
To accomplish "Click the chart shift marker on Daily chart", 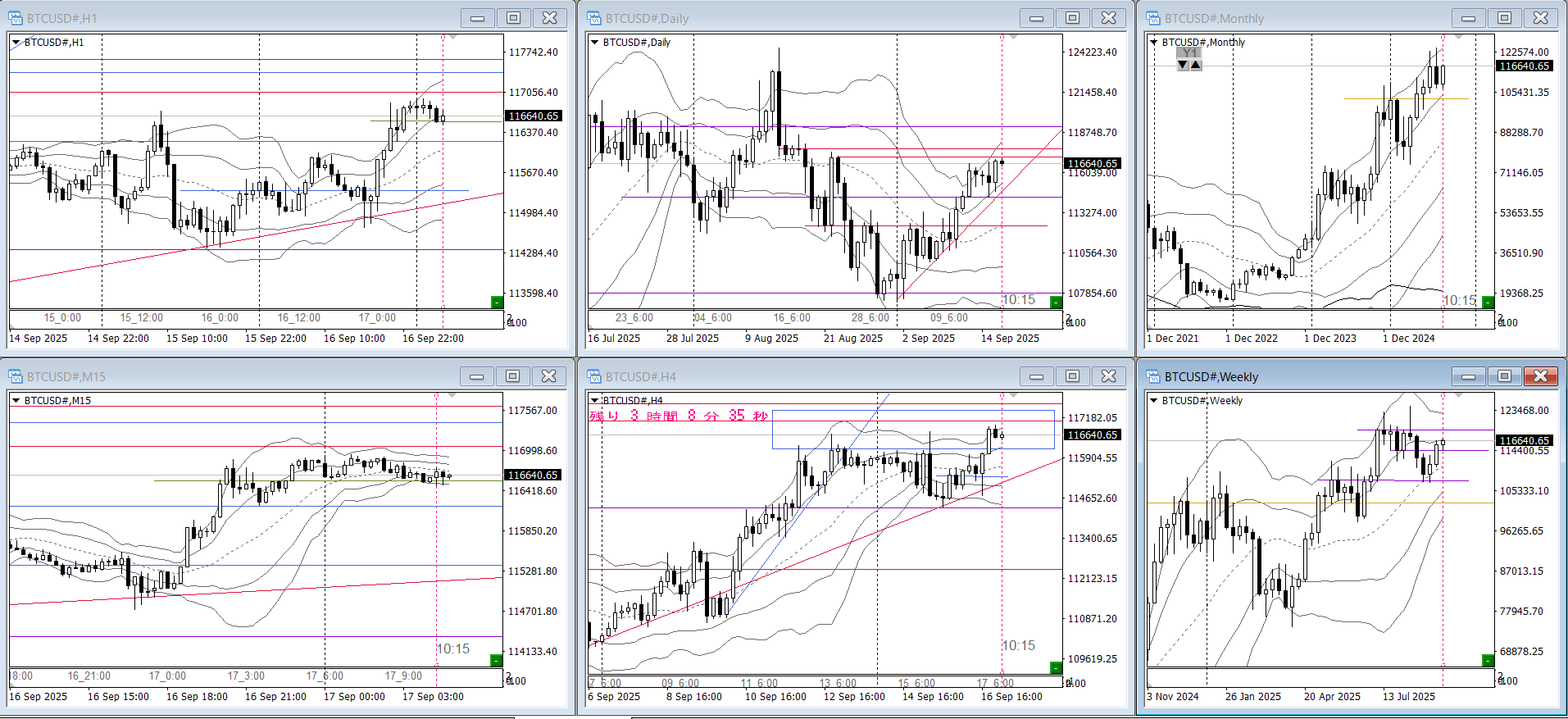I will click(1013, 38).
